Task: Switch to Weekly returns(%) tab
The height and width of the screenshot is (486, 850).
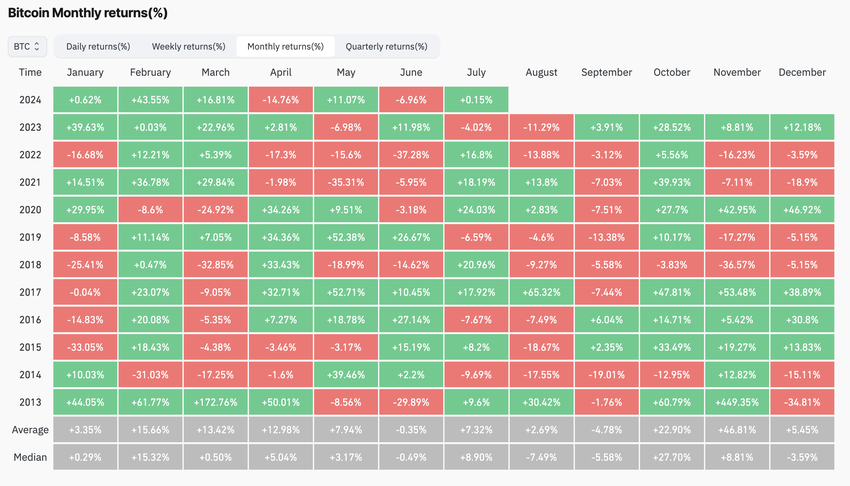Action: pos(188,46)
